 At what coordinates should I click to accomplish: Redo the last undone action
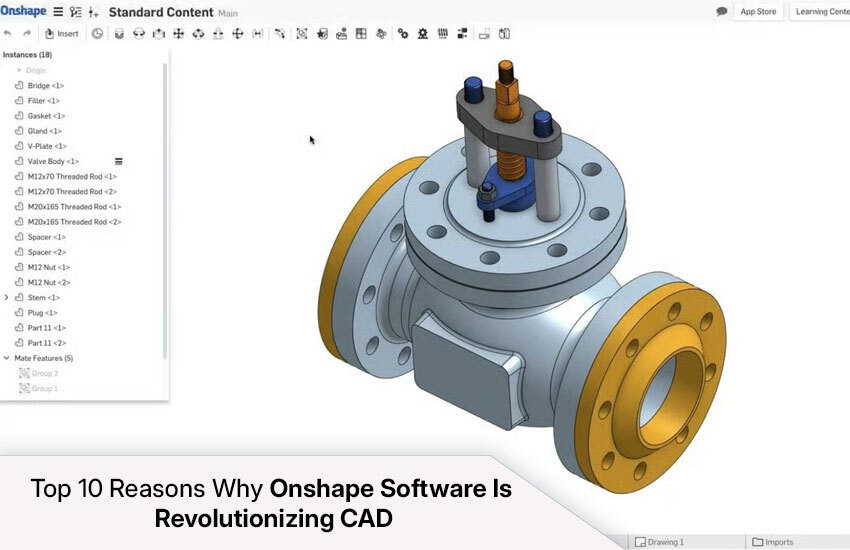tap(27, 34)
